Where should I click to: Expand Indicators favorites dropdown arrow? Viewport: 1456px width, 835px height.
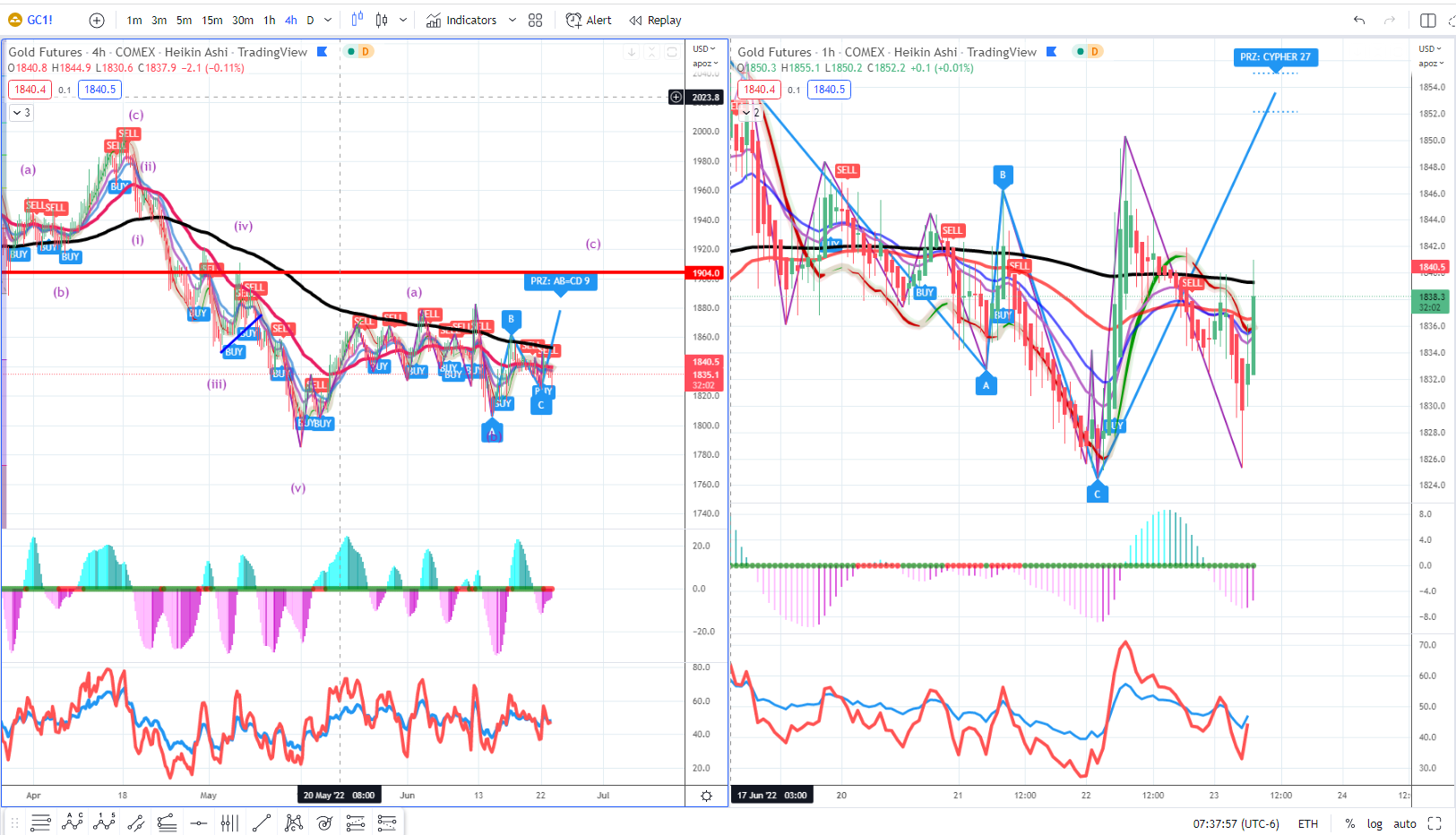(513, 20)
